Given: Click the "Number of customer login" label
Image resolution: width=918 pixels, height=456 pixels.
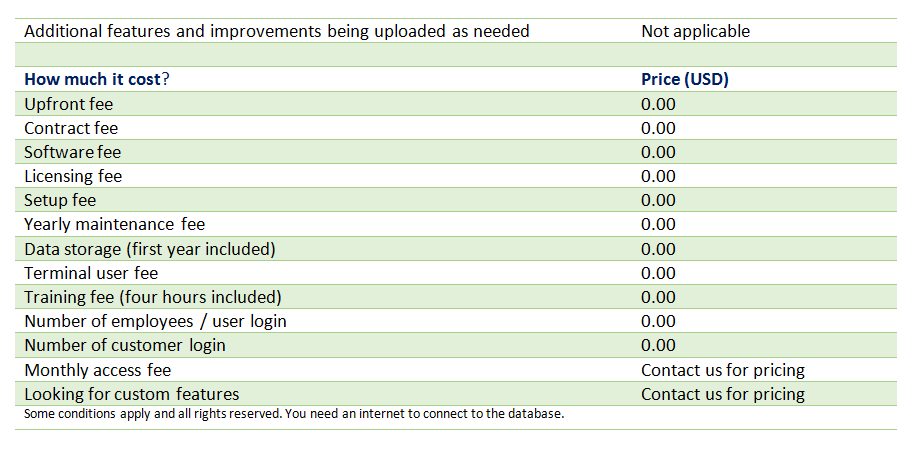Looking at the screenshot, I should 124,345.
